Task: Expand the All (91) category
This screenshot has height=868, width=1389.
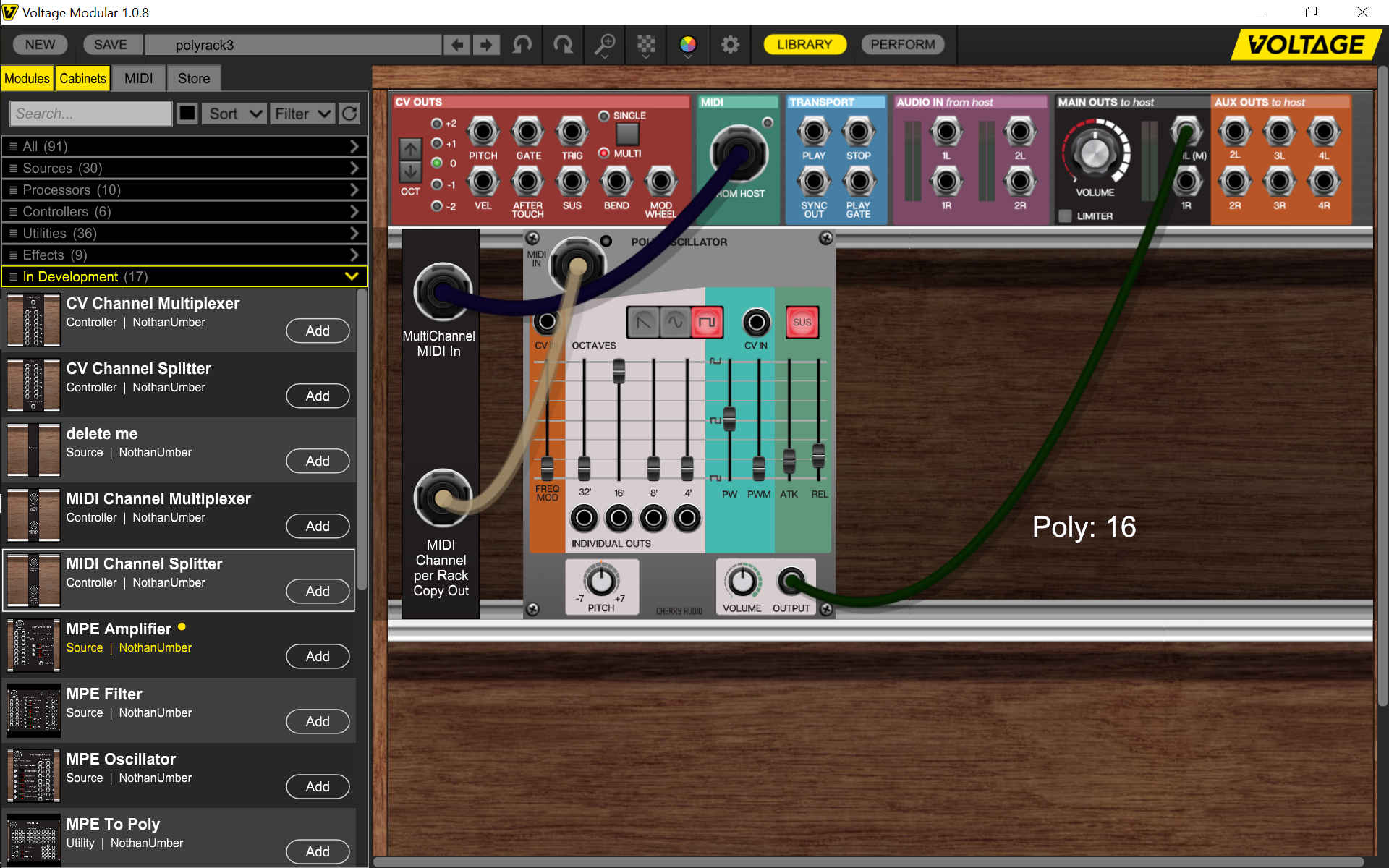Action: tap(184, 146)
